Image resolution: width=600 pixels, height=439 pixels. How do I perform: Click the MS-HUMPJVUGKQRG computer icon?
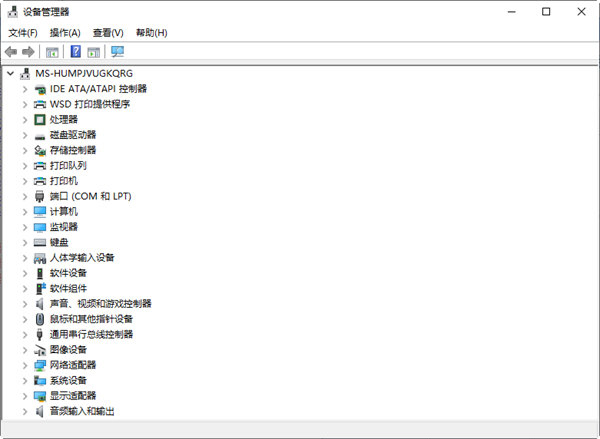(x=25, y=73)
